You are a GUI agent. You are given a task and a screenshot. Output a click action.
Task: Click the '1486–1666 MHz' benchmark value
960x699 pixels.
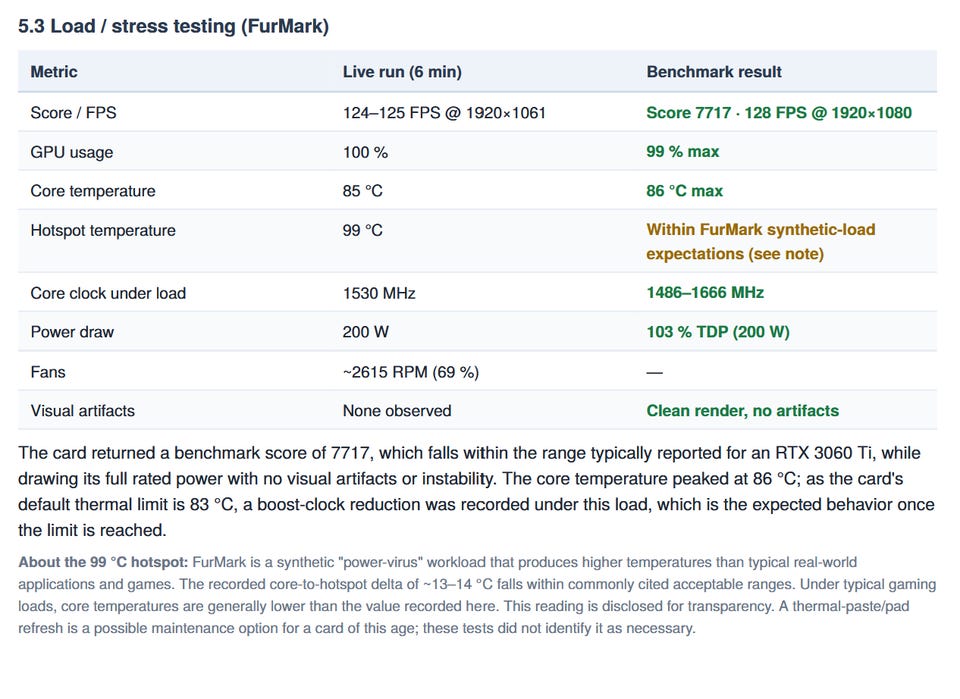(x=705, y=293)
